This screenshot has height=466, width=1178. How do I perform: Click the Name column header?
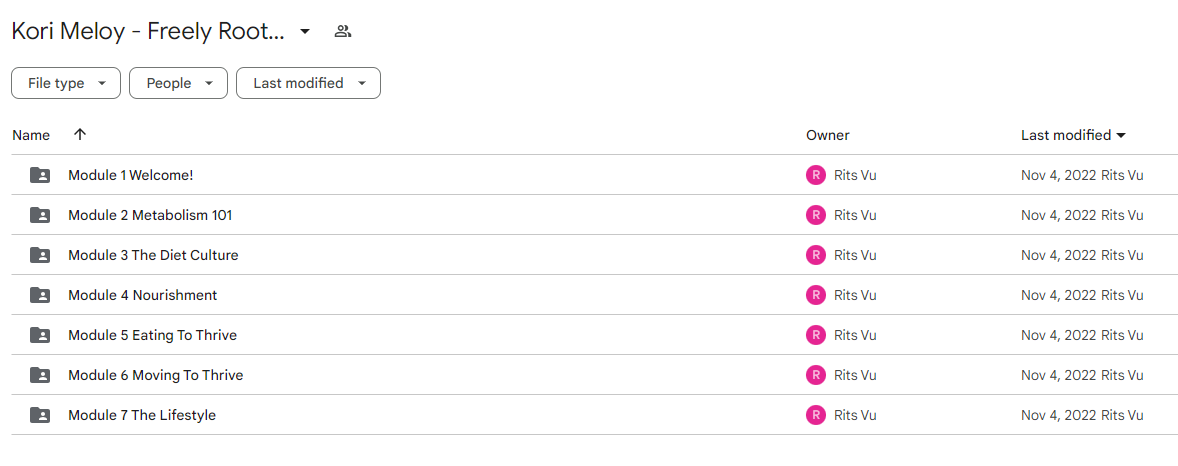[31, 135]
